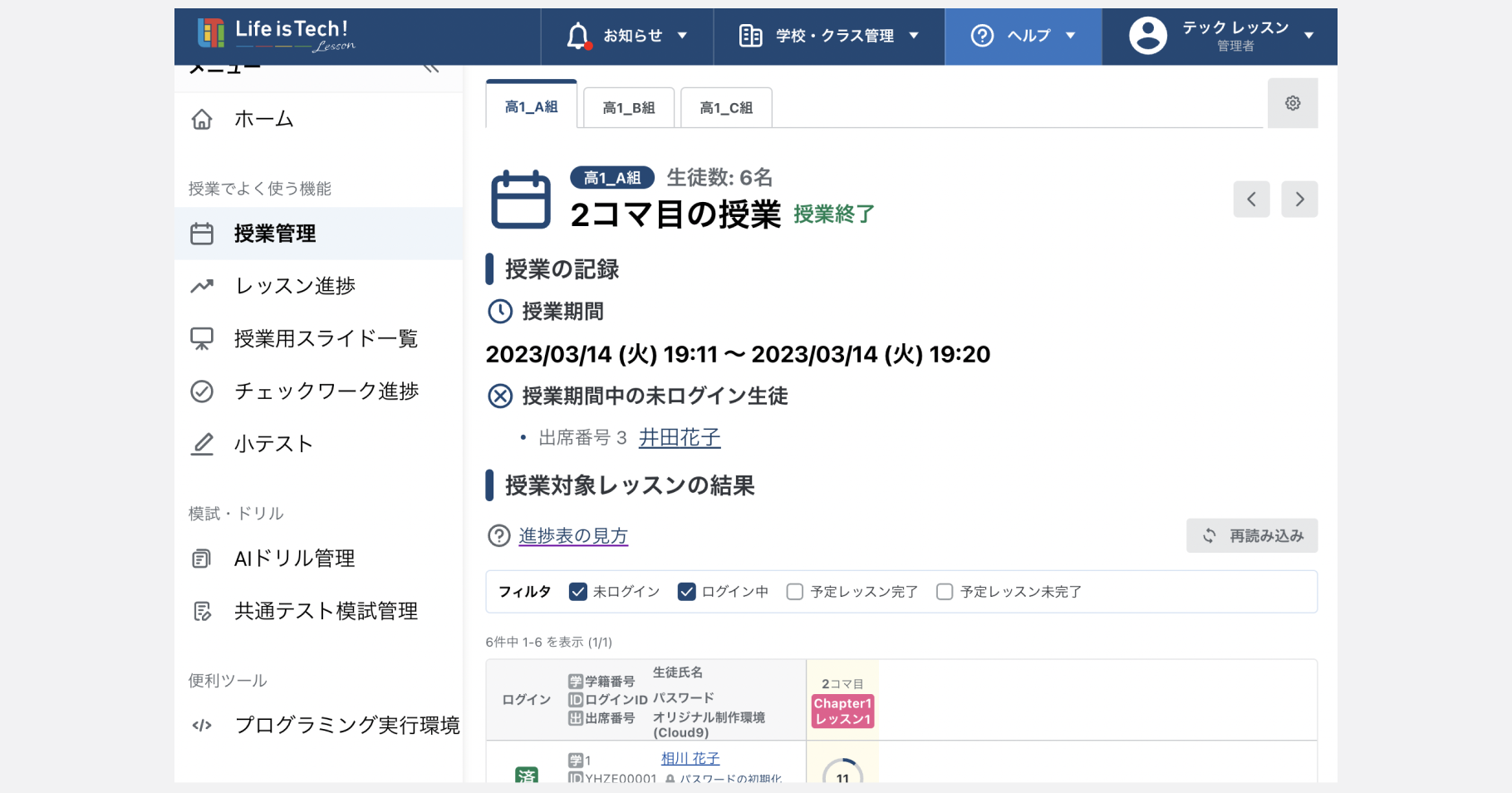Click the login ID YHZE00001
The image size is (1512, 793).
(x=621, y=779)
